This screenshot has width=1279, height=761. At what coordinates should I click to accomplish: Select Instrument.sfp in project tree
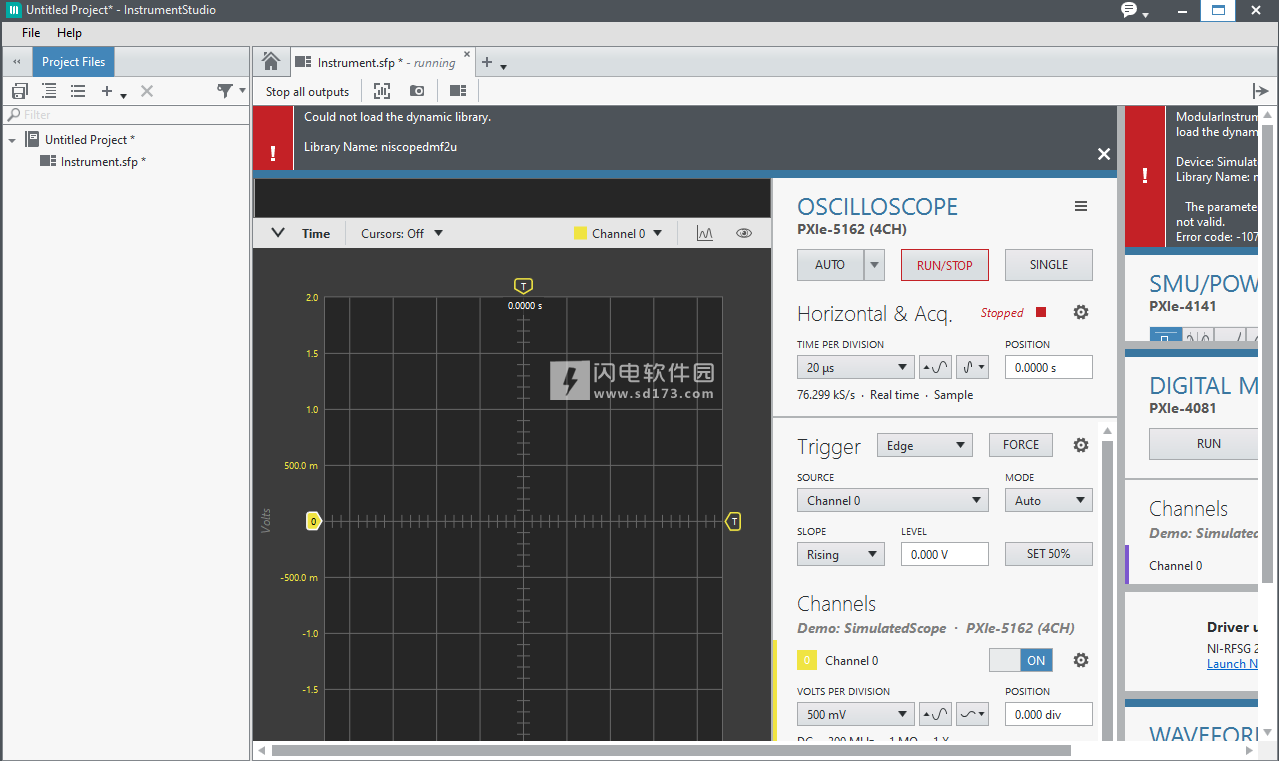tap(103, 161)
